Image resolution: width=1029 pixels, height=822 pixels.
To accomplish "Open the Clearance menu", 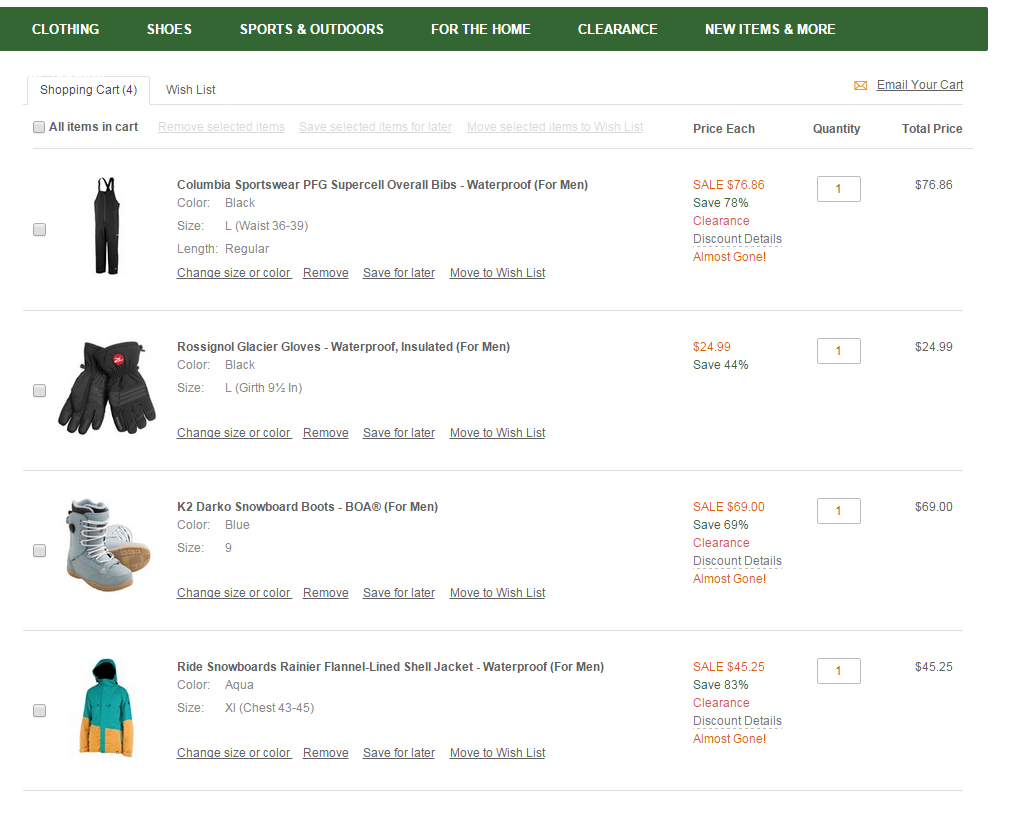I will point(618,29).
